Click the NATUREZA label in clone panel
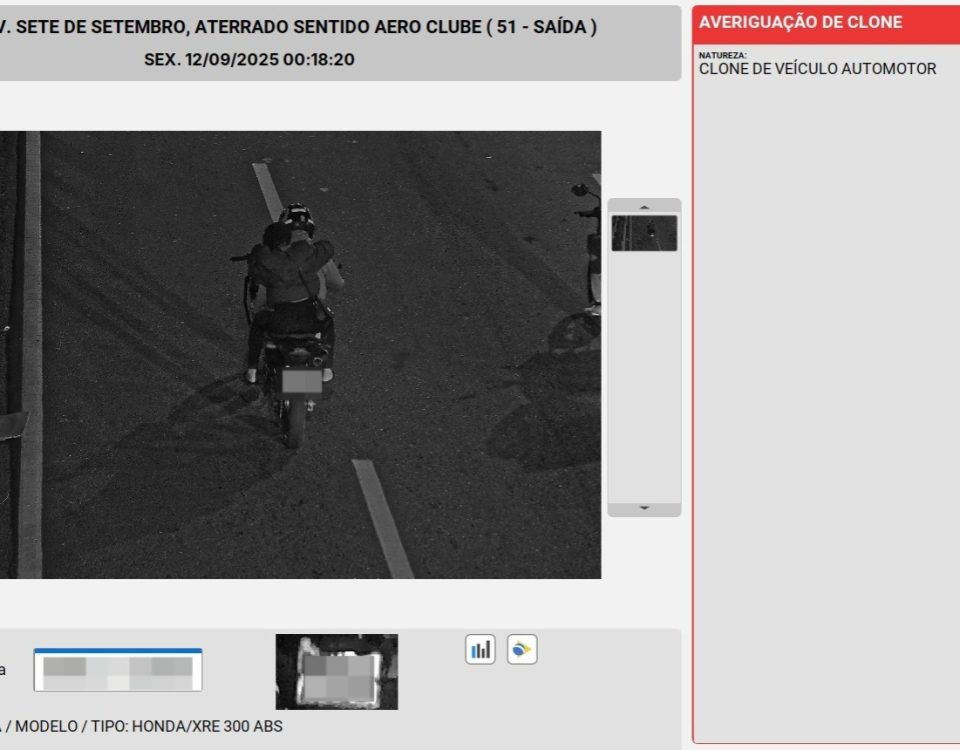The image size is (960, 750). (x=722, y=55)
